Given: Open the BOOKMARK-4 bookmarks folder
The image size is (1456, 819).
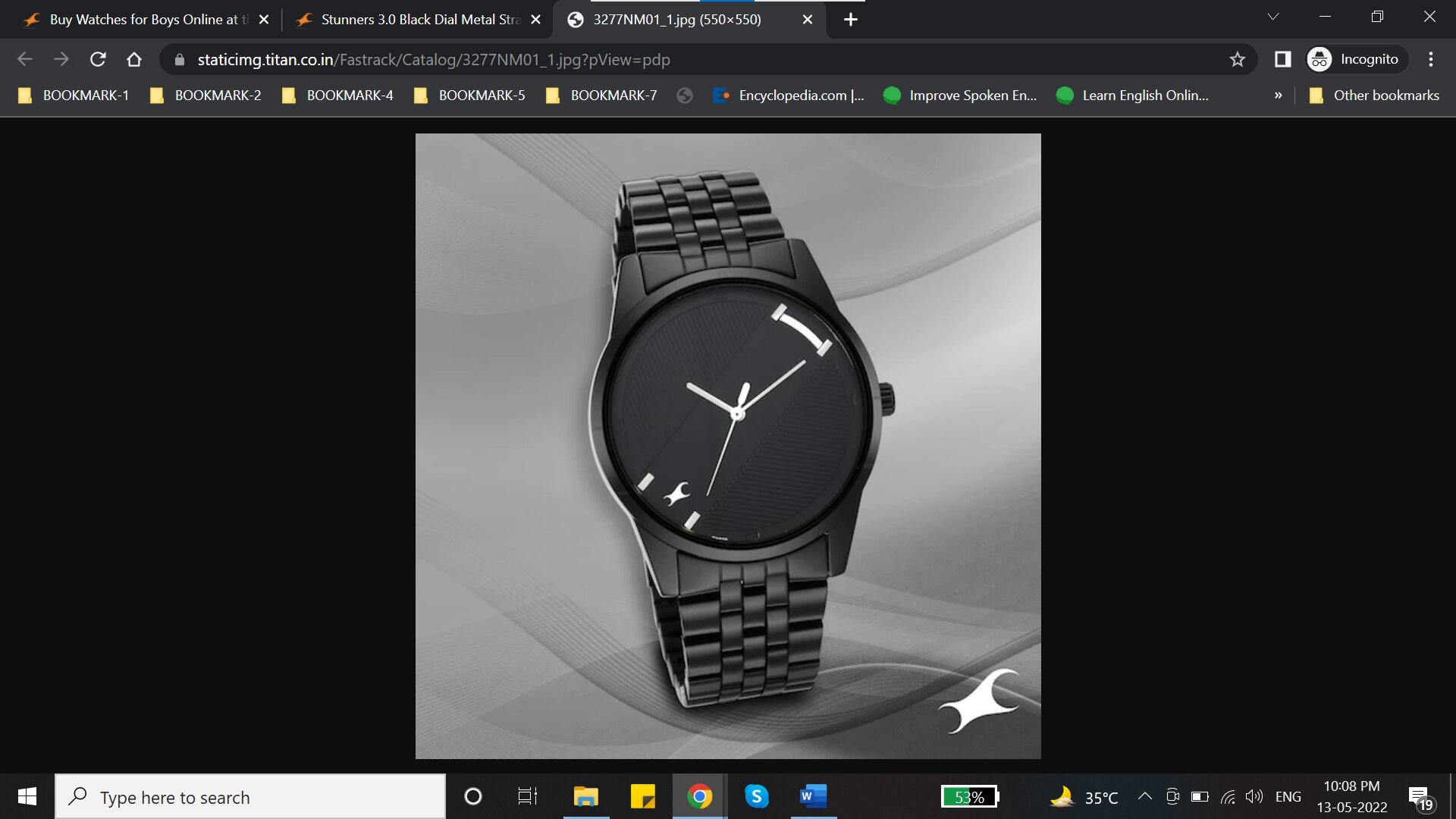Looking at the screenshot, I should tap(337, 96).
